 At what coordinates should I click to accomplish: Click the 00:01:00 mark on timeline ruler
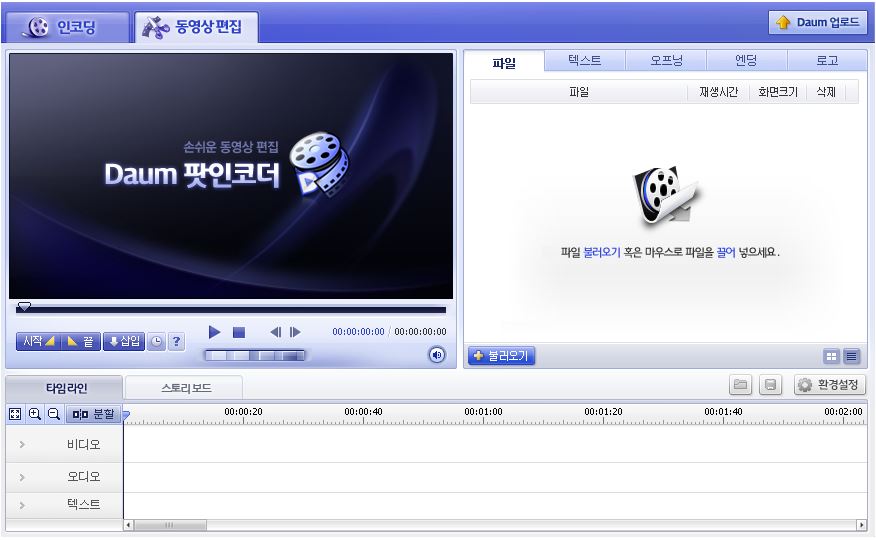483,412
